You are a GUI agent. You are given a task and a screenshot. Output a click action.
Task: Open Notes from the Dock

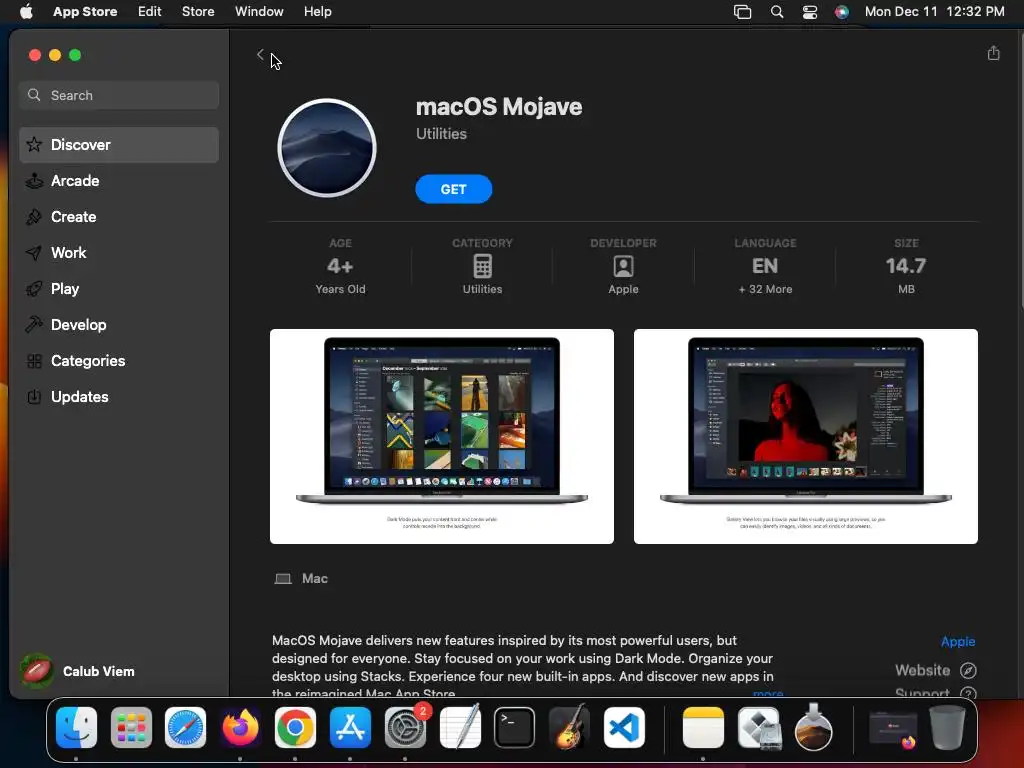point(703,728)
